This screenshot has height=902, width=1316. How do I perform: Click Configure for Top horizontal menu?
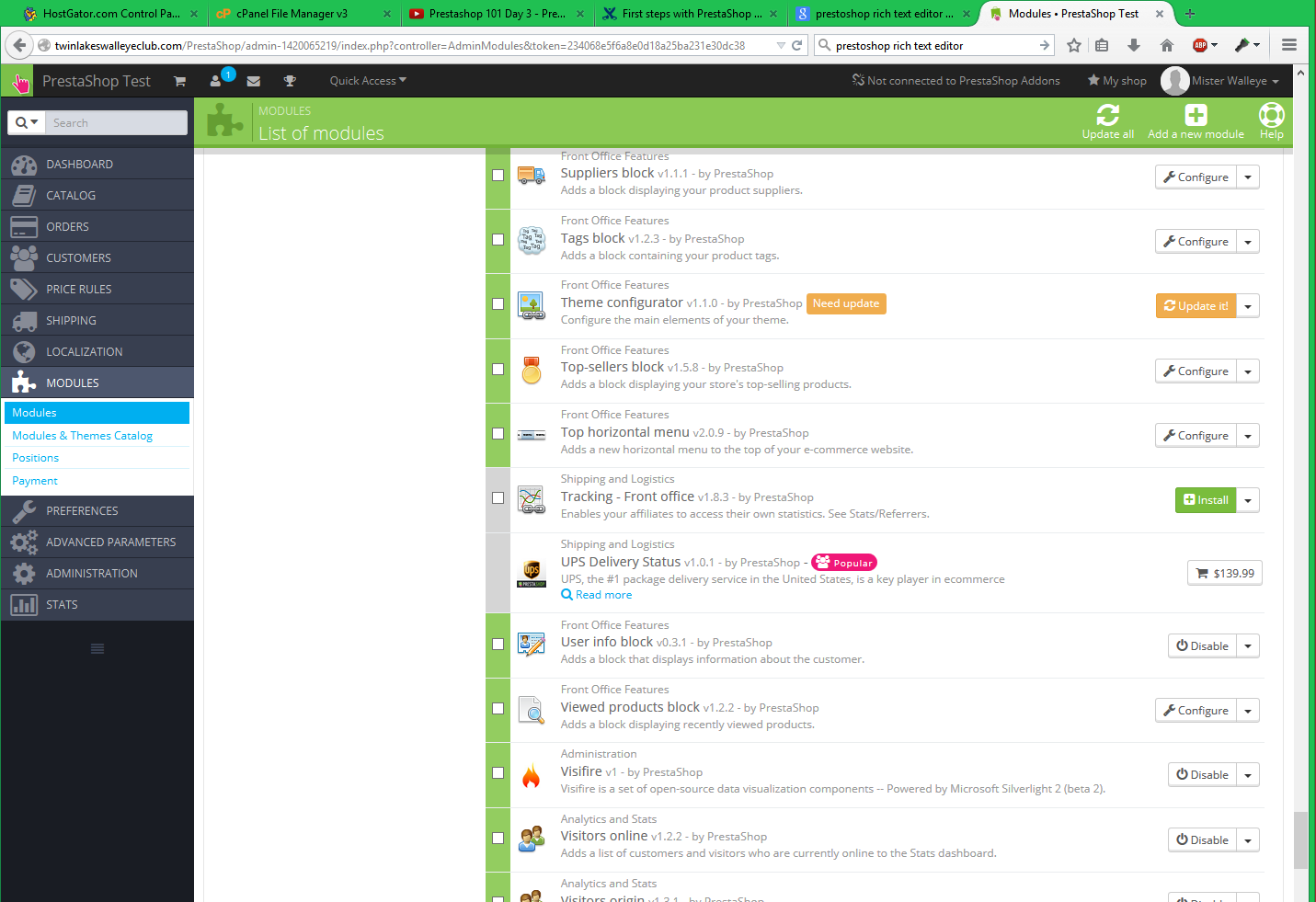1196,436
